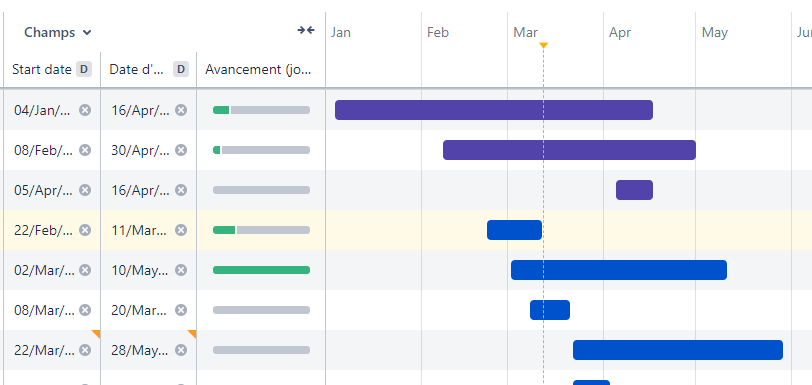The image size is (812, 385).
Task: Clear the 05/Apr start date
Action: click(85, 190)
